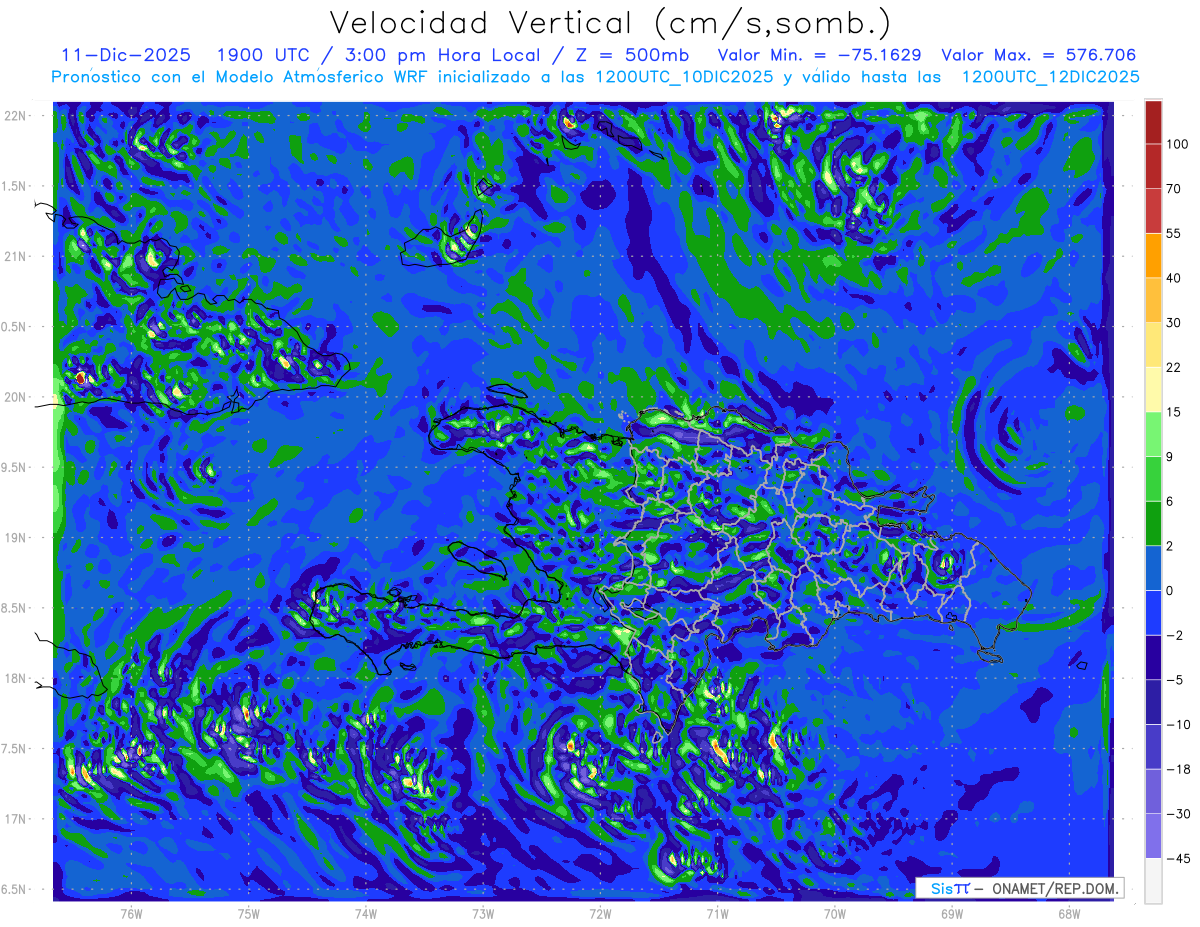Click the '71W' longitude label

pyautogui.click(x=717, y=912)
